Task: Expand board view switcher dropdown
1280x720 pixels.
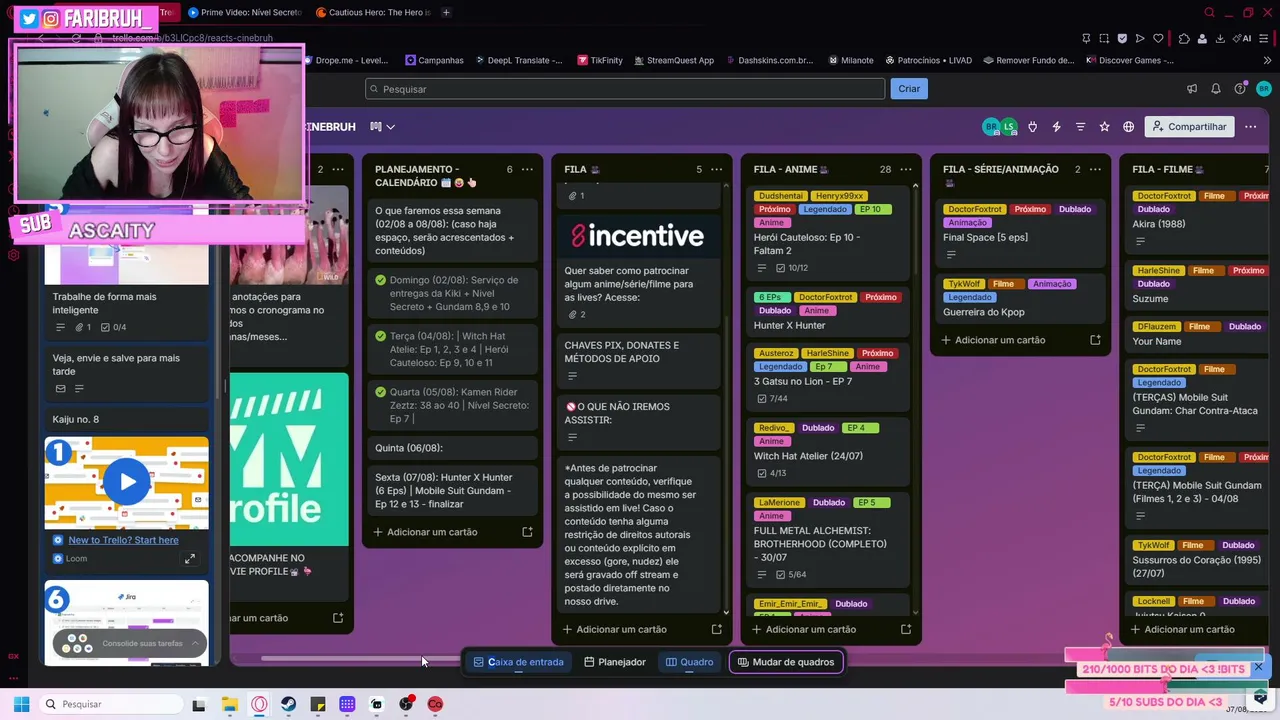Action: coord(382,127)
